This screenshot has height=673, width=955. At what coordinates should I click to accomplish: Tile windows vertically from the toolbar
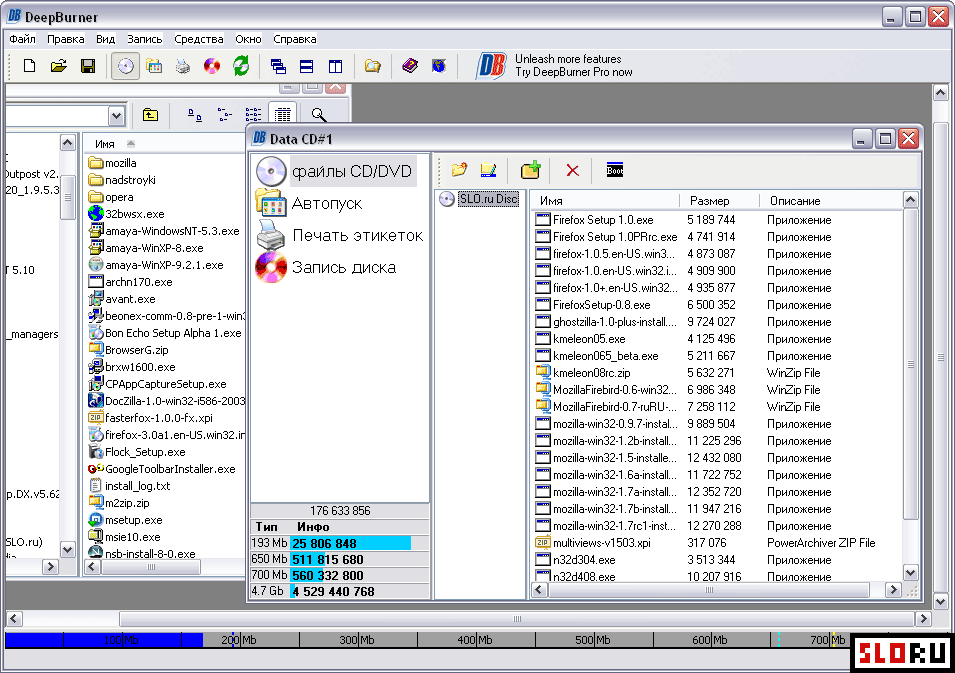(x=336, y=66)
